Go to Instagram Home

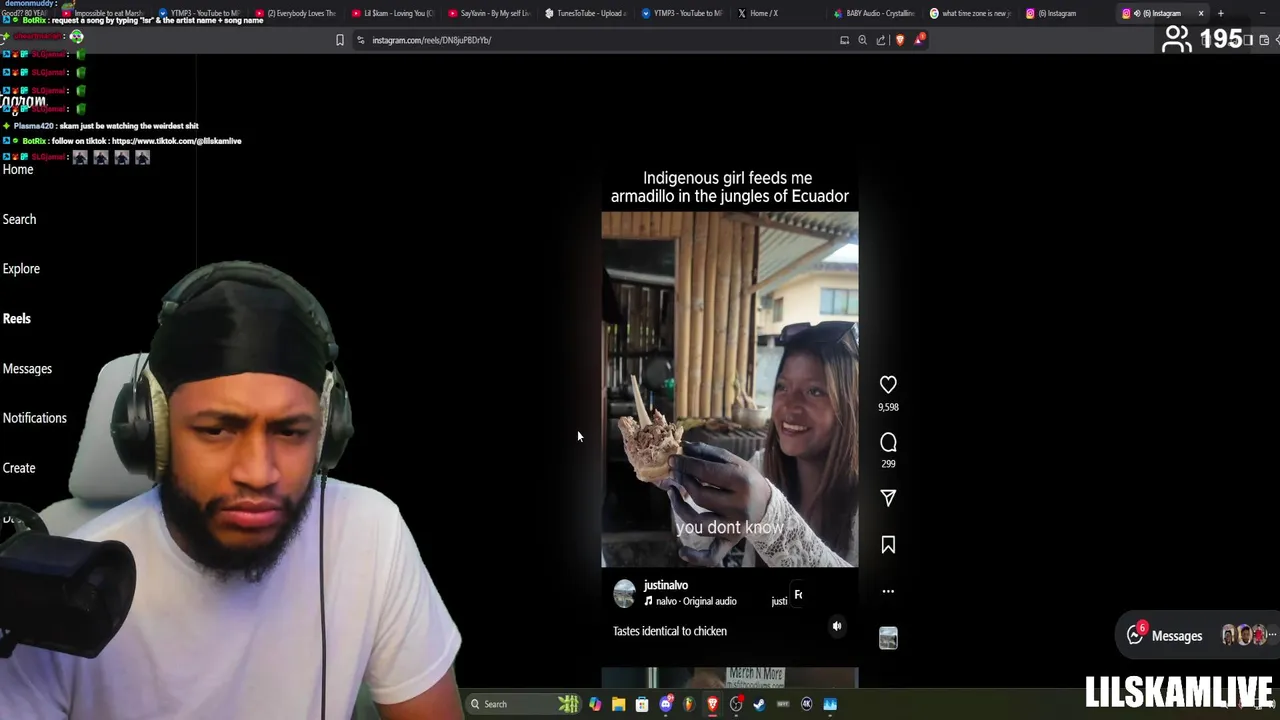[x=18, y=169]
